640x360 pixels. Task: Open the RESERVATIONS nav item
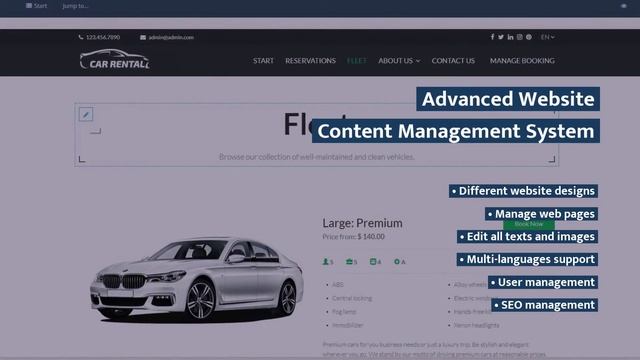point(311,61)
